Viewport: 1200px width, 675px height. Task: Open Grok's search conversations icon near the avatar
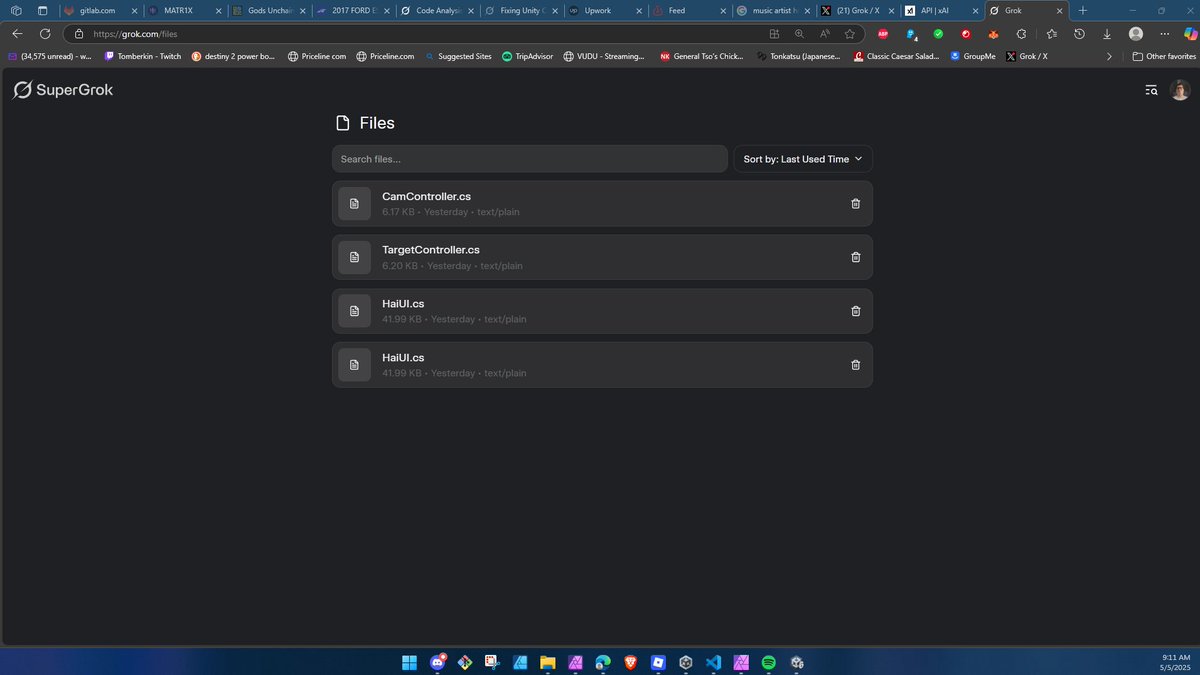(x=1151, y=90)
